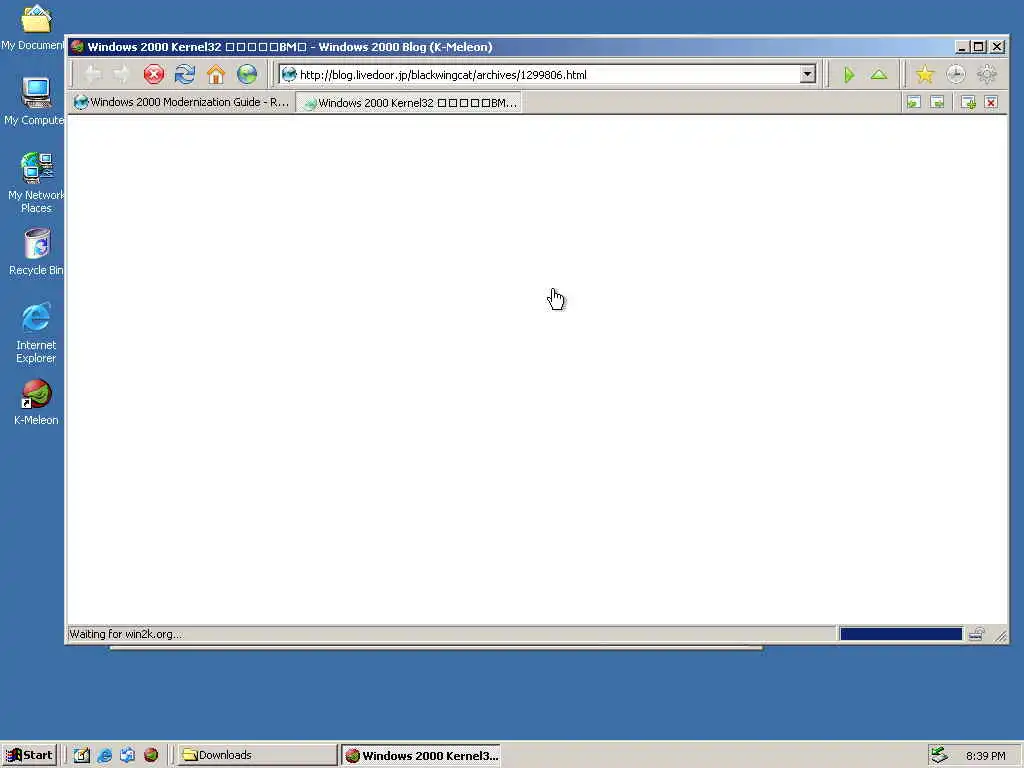Select the Windows 2000 Kernel32 tab
The height and width of the screenshot is (768, 1024).
coord(409,103)
